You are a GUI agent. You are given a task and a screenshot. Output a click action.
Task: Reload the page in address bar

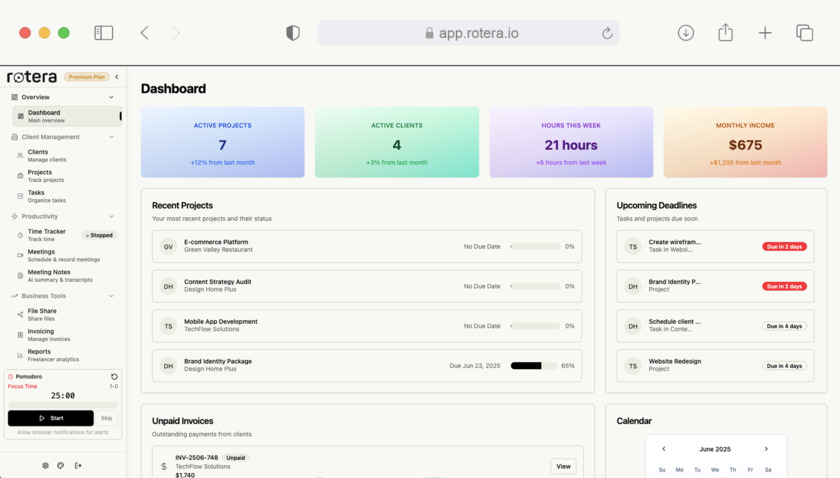tap(607, 33)
